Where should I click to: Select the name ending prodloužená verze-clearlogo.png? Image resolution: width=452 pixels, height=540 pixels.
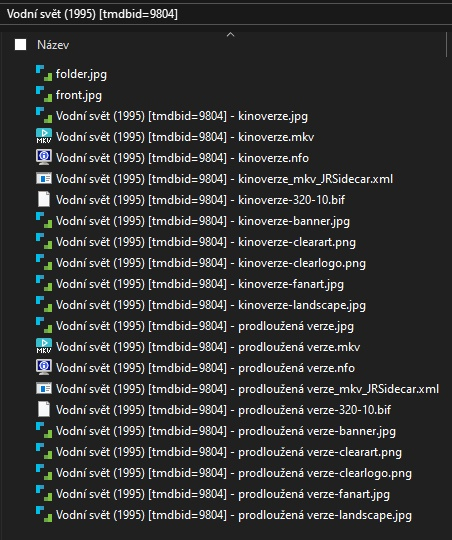click(234, 473)
